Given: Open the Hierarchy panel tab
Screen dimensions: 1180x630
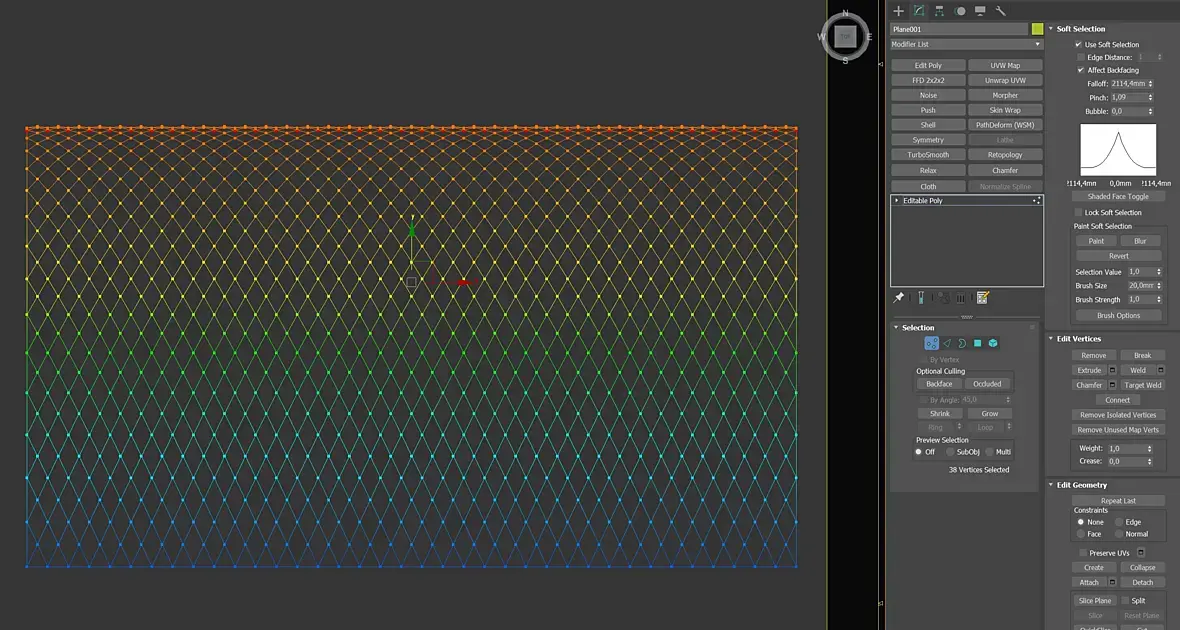Looking at the screenshot, I should (939, 11).
